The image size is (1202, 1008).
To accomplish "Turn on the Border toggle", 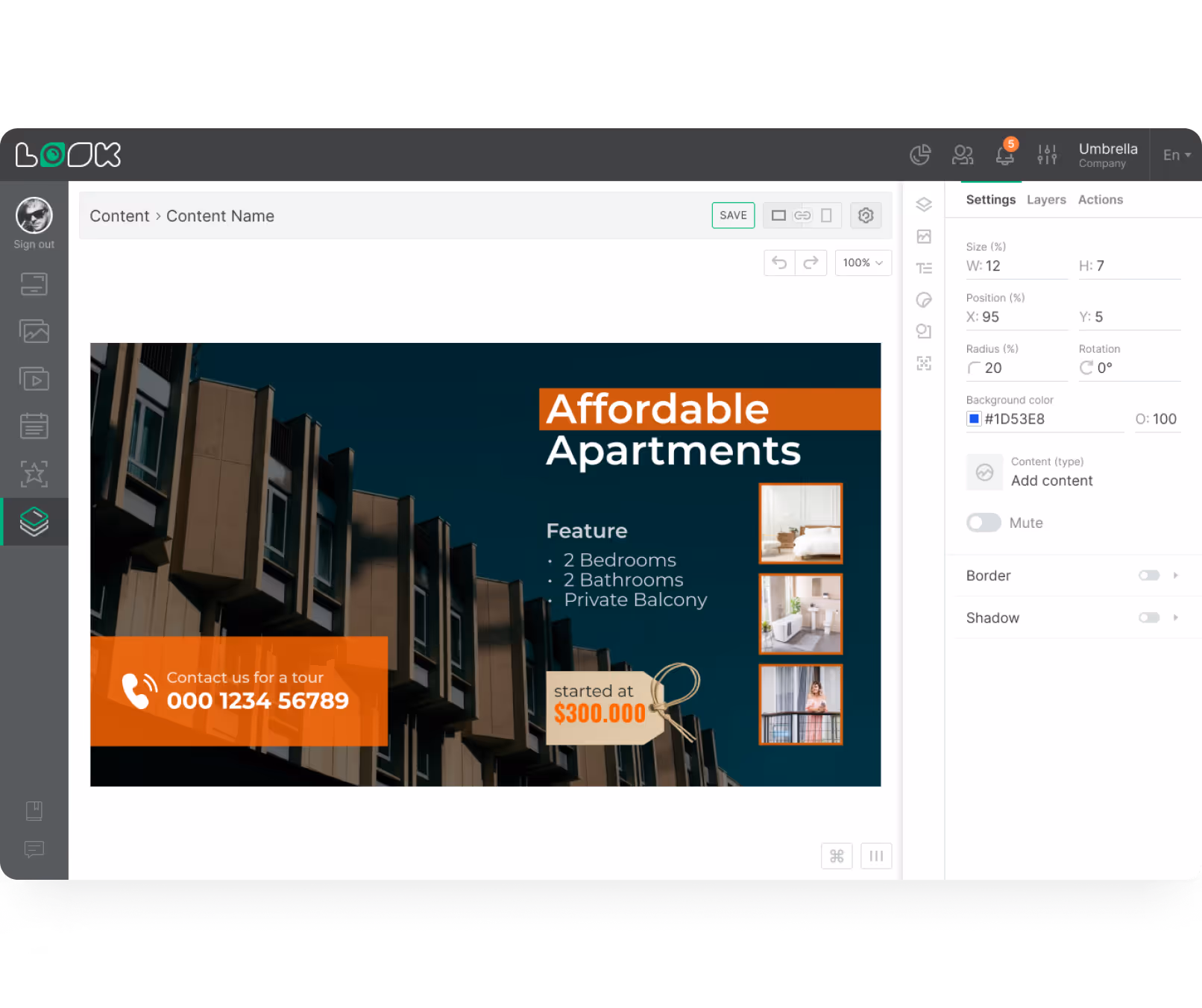I will [x=1148, y=575].
